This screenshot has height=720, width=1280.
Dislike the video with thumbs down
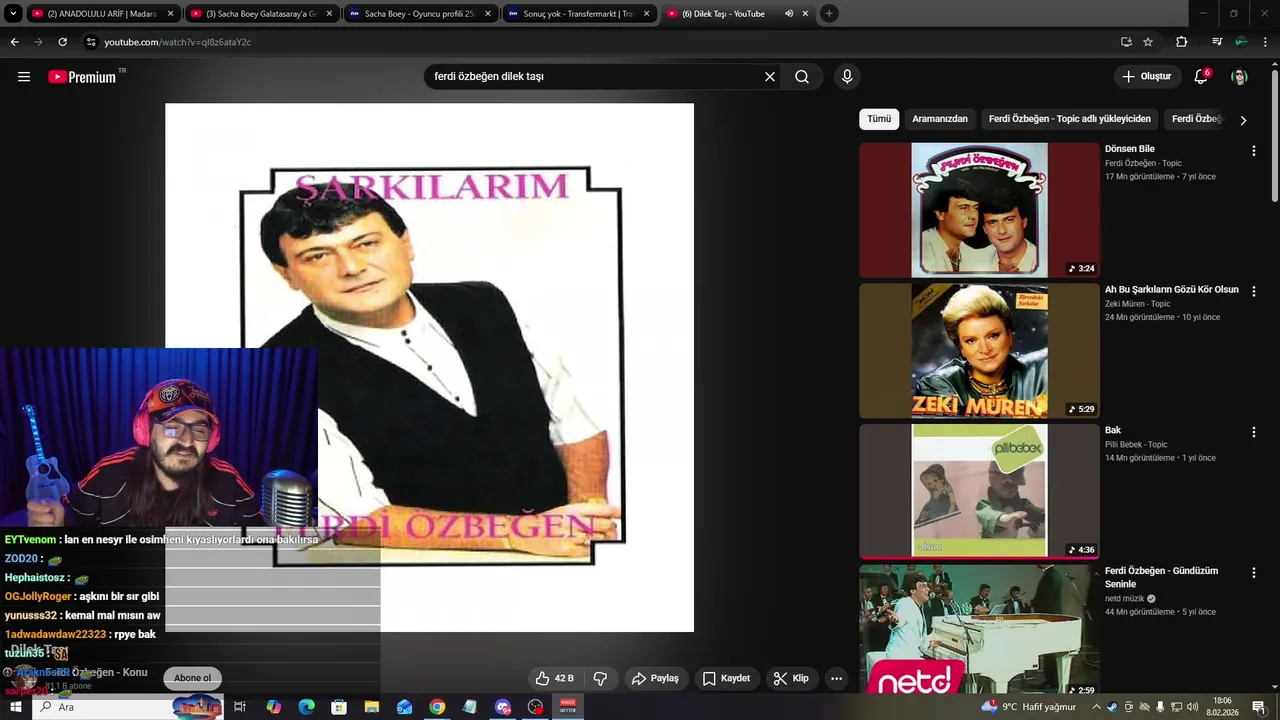click(x=600, y=678)
